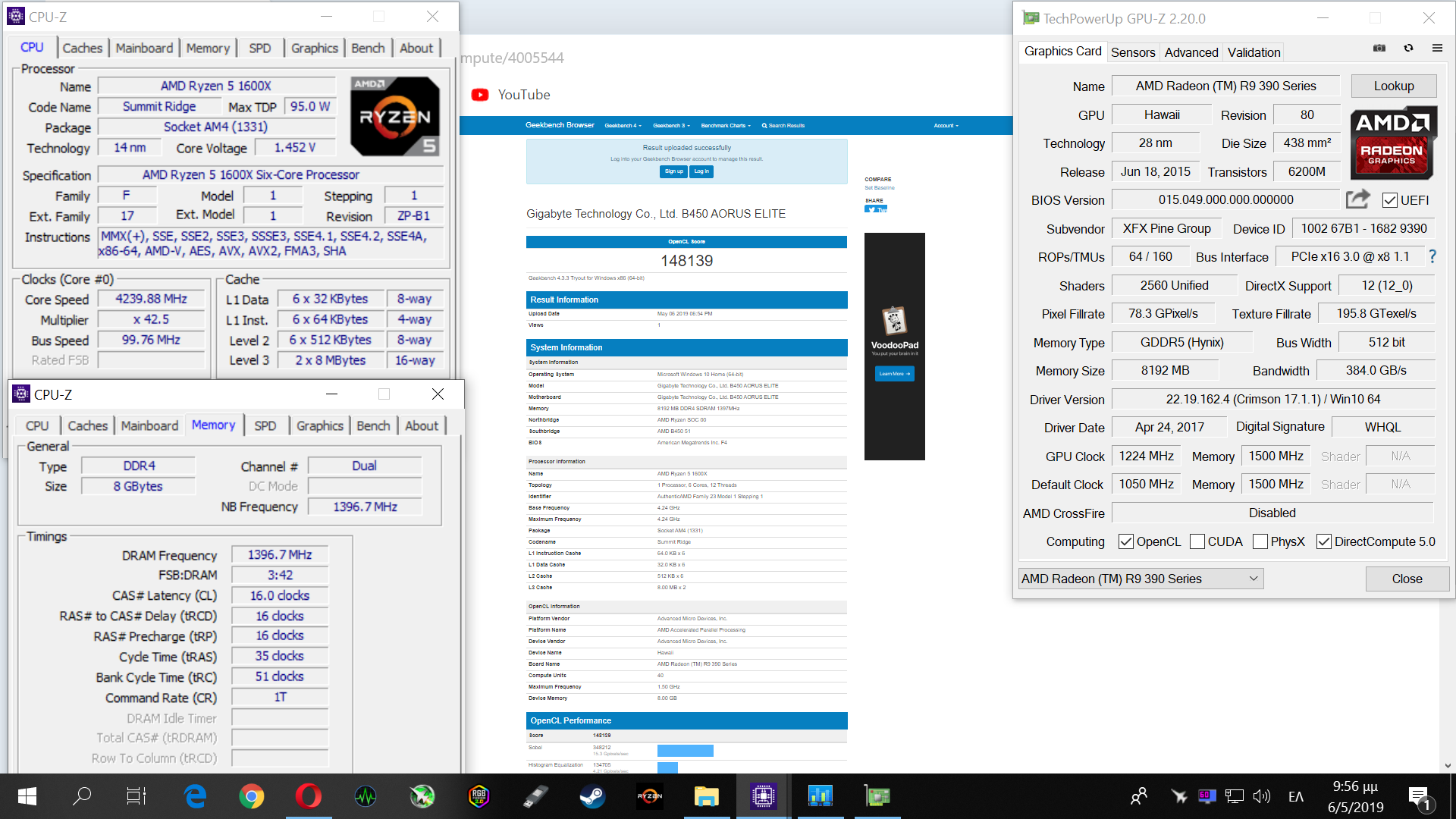This screenshot has height=819, width=1456.
Task: Click the BIOS share/export icon in GPU-Z
Action: pyautogui.click(x=1357, y=199)
